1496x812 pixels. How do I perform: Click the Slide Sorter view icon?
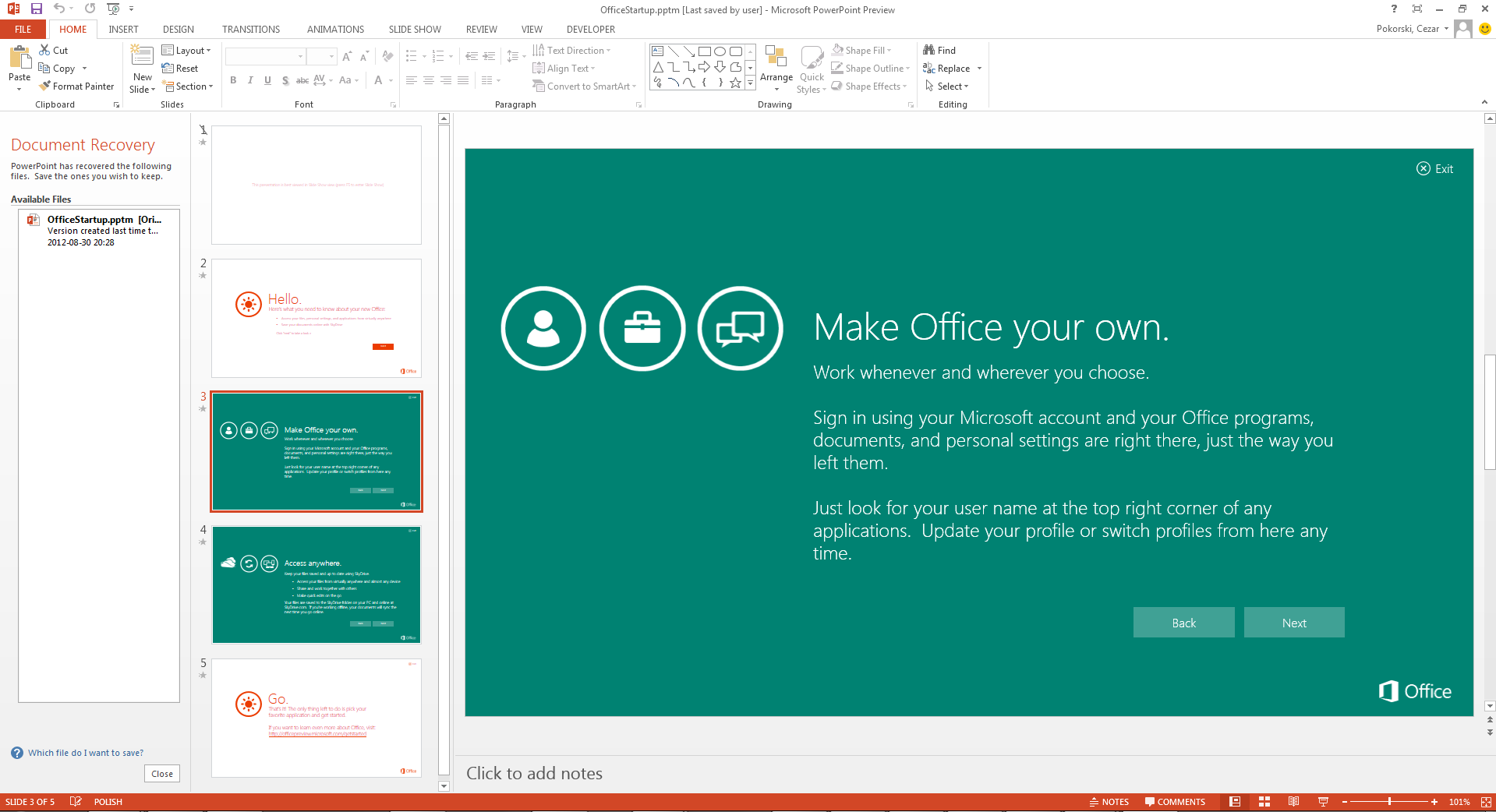(x=1264, y=802)
